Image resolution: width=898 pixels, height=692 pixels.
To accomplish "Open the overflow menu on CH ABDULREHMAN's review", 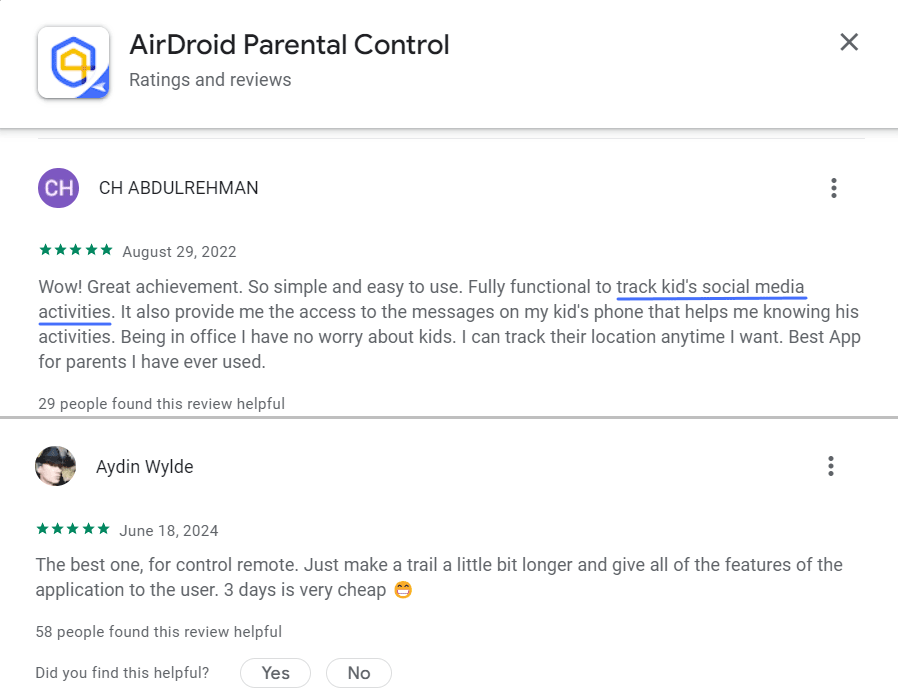I will click(x=833, y=188).
